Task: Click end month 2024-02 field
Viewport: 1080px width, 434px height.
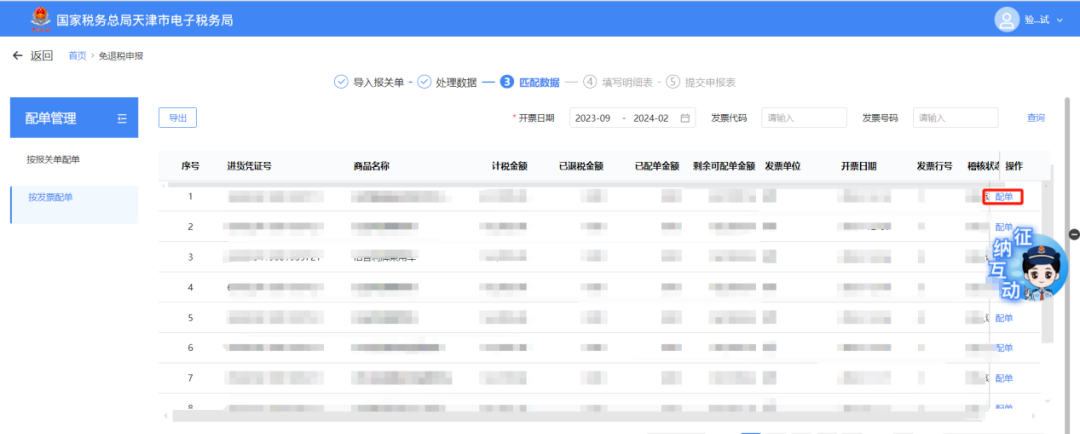Action: [651, 118]
